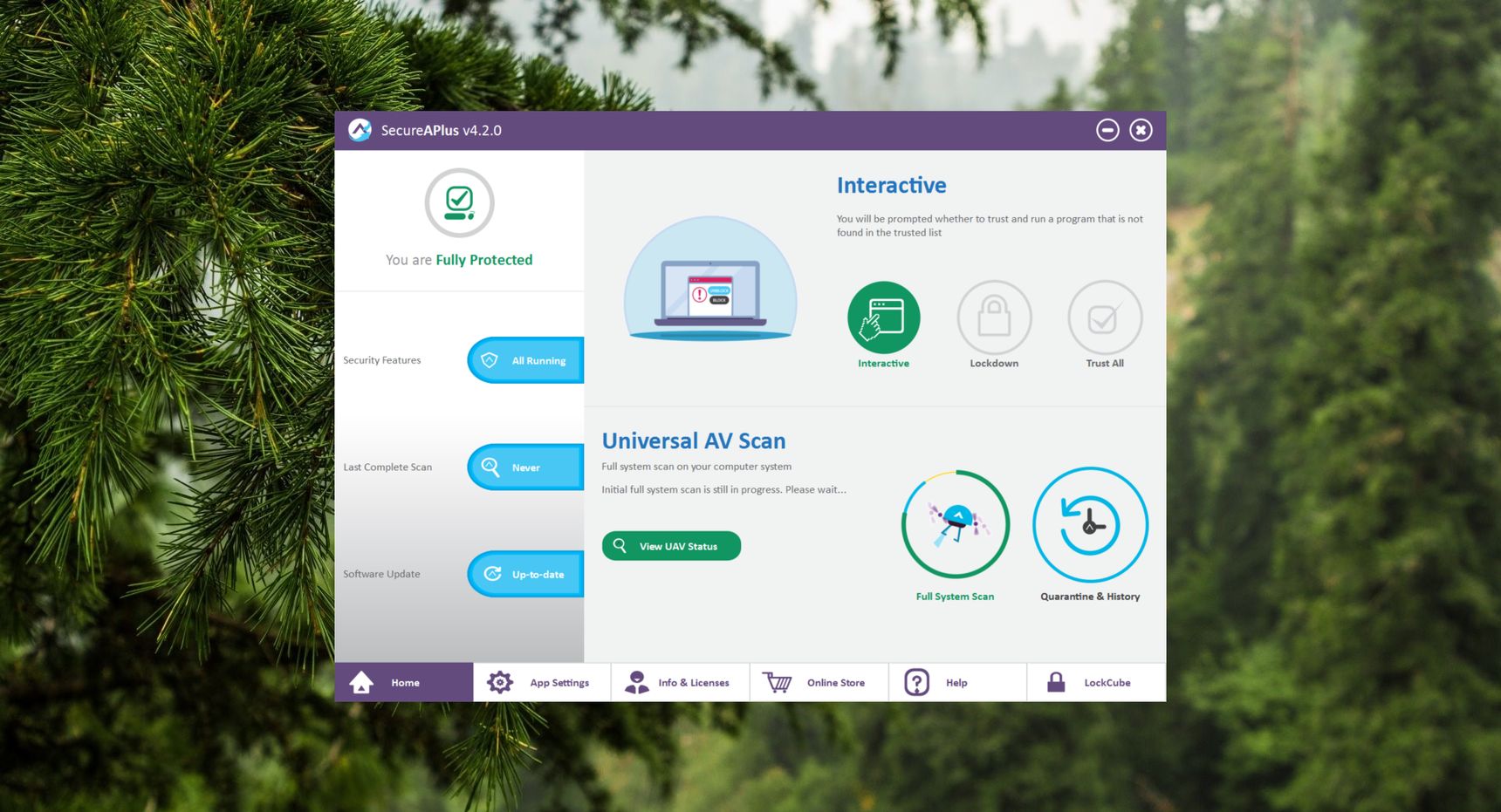Check the Up-to-date software update button
The height and width of the screenshot is (812, 1501).
click(525, 574)
